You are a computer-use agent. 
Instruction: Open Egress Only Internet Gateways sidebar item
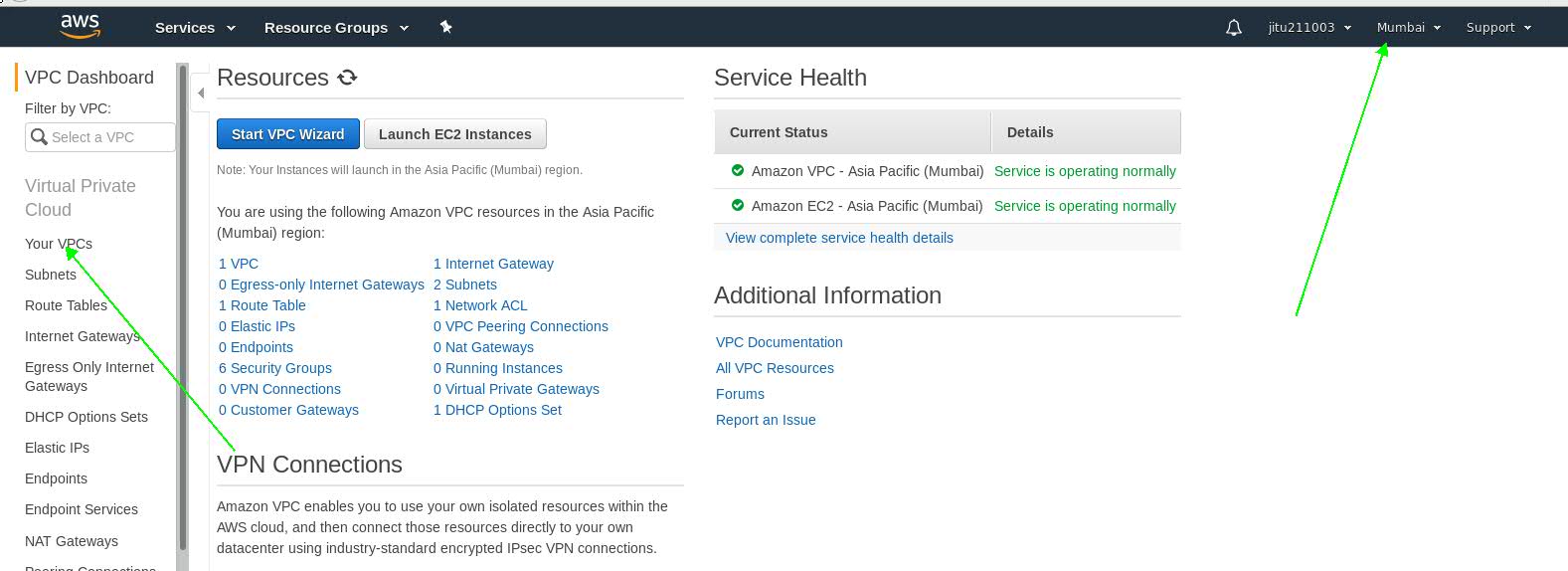[89, 376]
